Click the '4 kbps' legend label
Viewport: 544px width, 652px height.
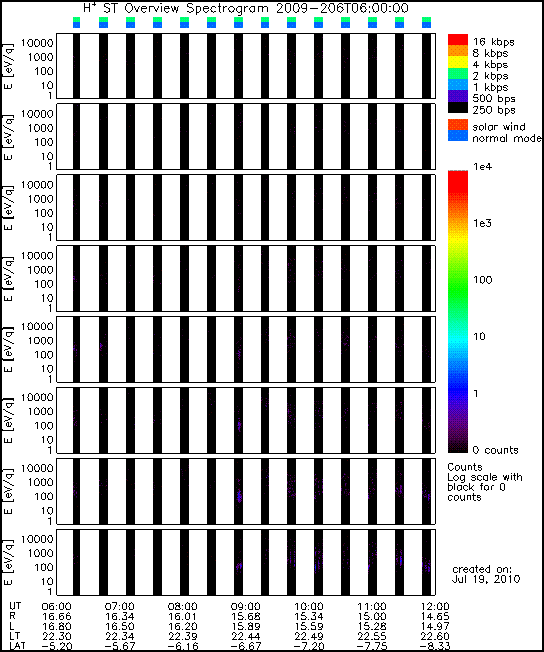click(490, 64)
